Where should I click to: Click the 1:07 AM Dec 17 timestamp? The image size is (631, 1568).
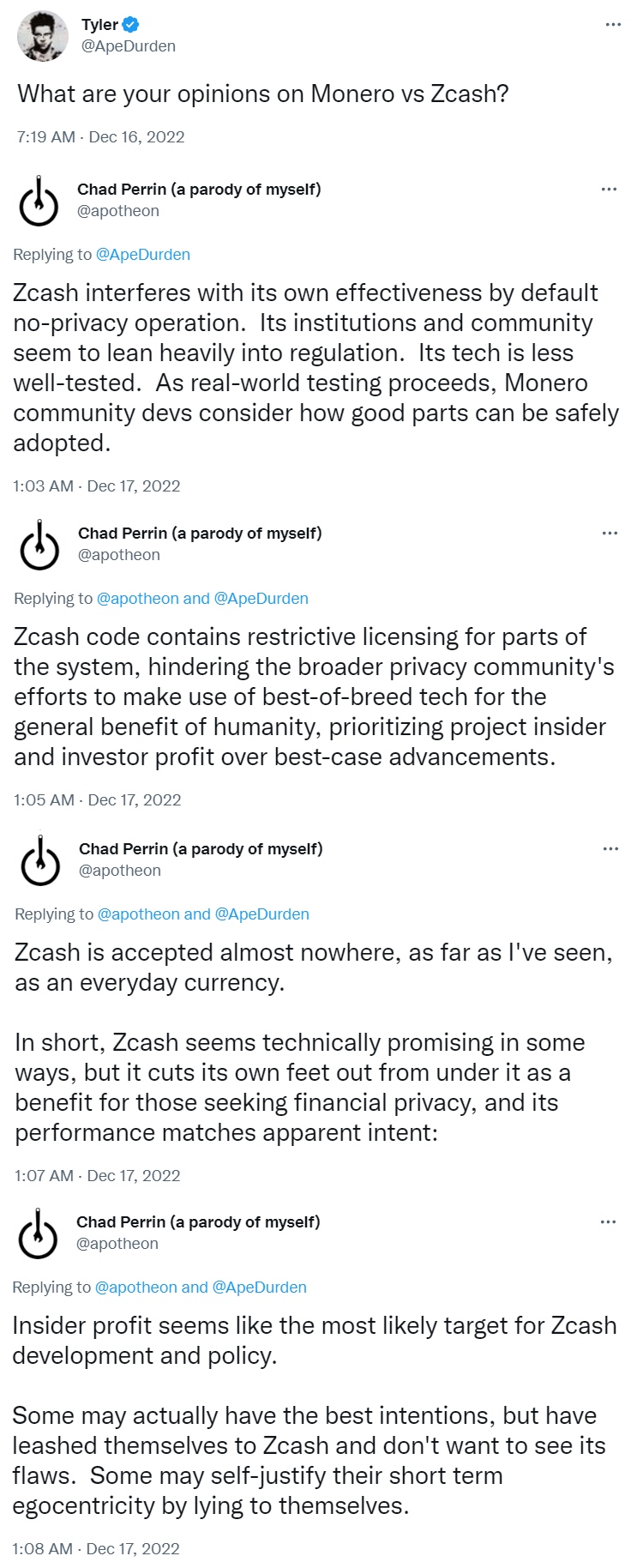point(98,1176)
